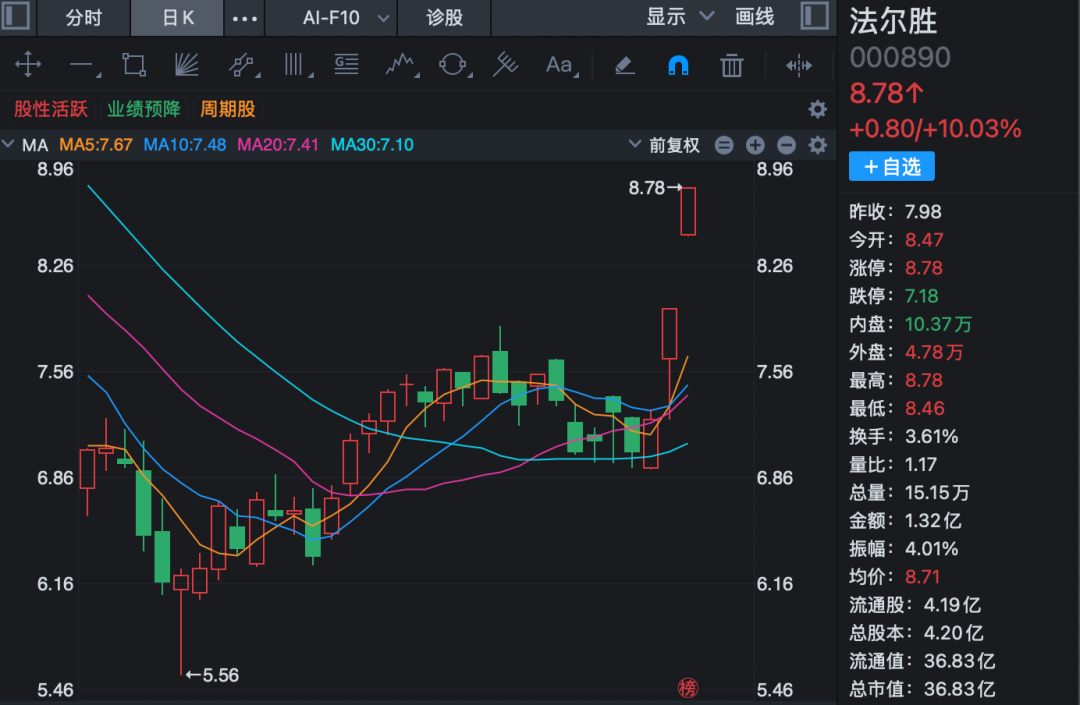The height and width of the screenshot is (705, 1080).
Task: Click MA20:7.41 value
Action: (x=278, y=145)
